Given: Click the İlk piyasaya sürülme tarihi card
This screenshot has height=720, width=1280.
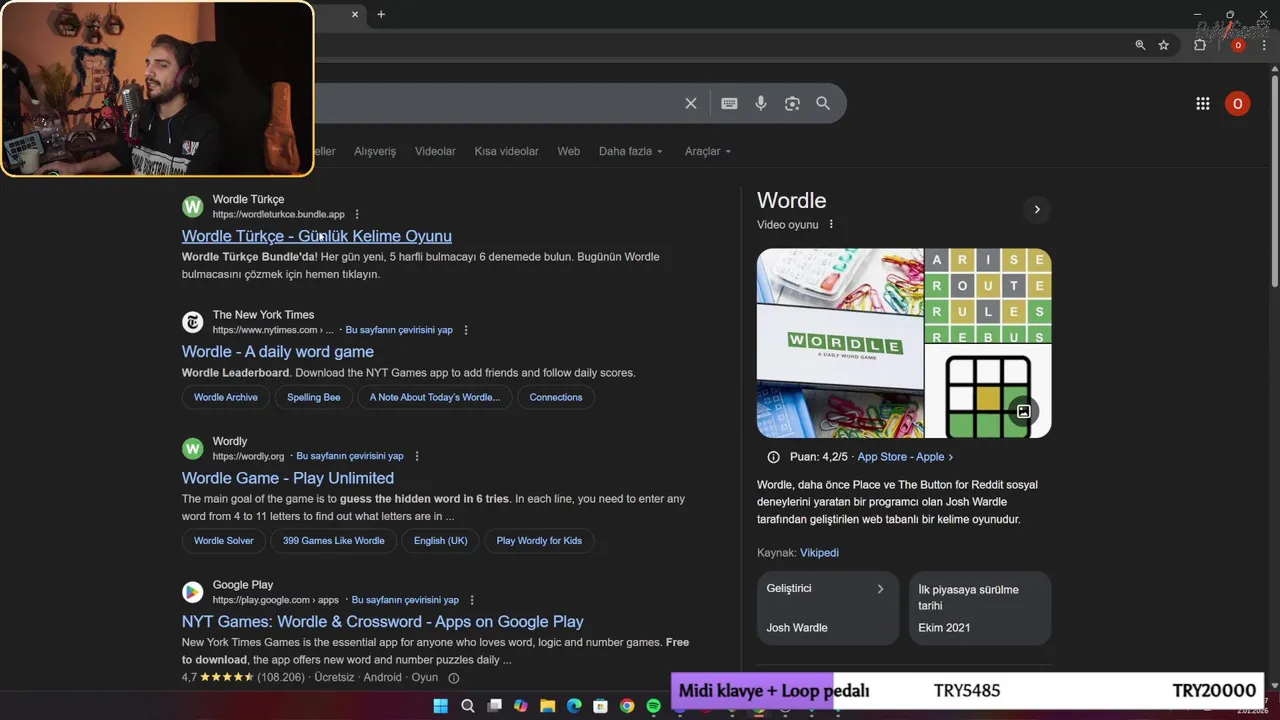Looking at the screenshot, I should point(980,608).
